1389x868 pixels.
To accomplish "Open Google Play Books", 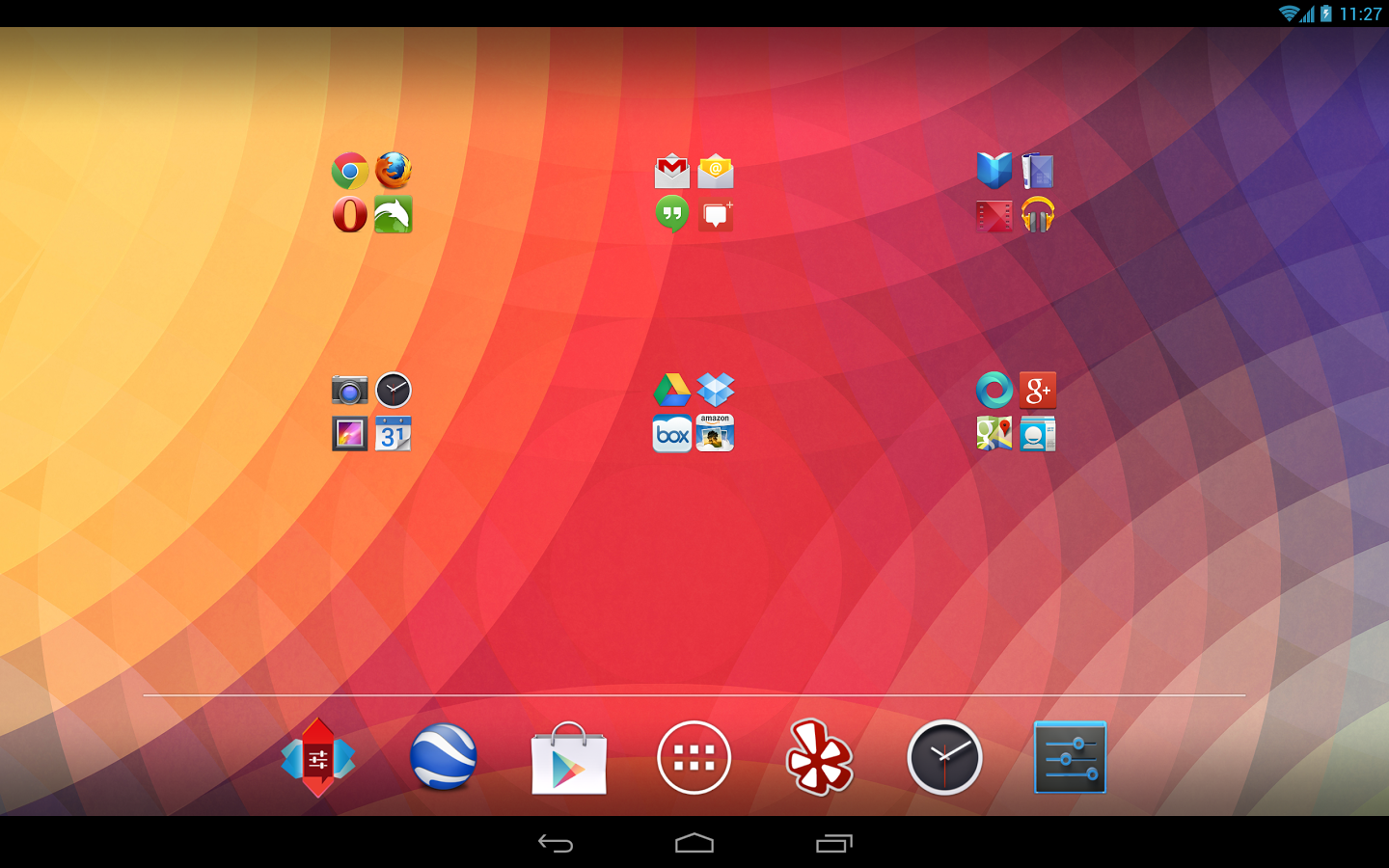I will (994, 171).
